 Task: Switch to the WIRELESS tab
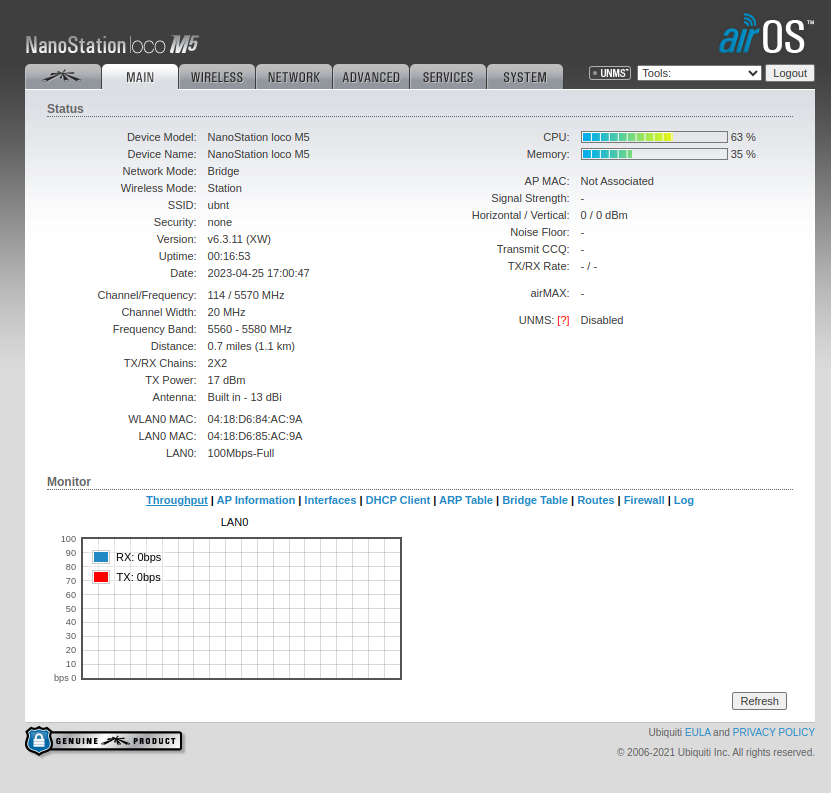217,77
